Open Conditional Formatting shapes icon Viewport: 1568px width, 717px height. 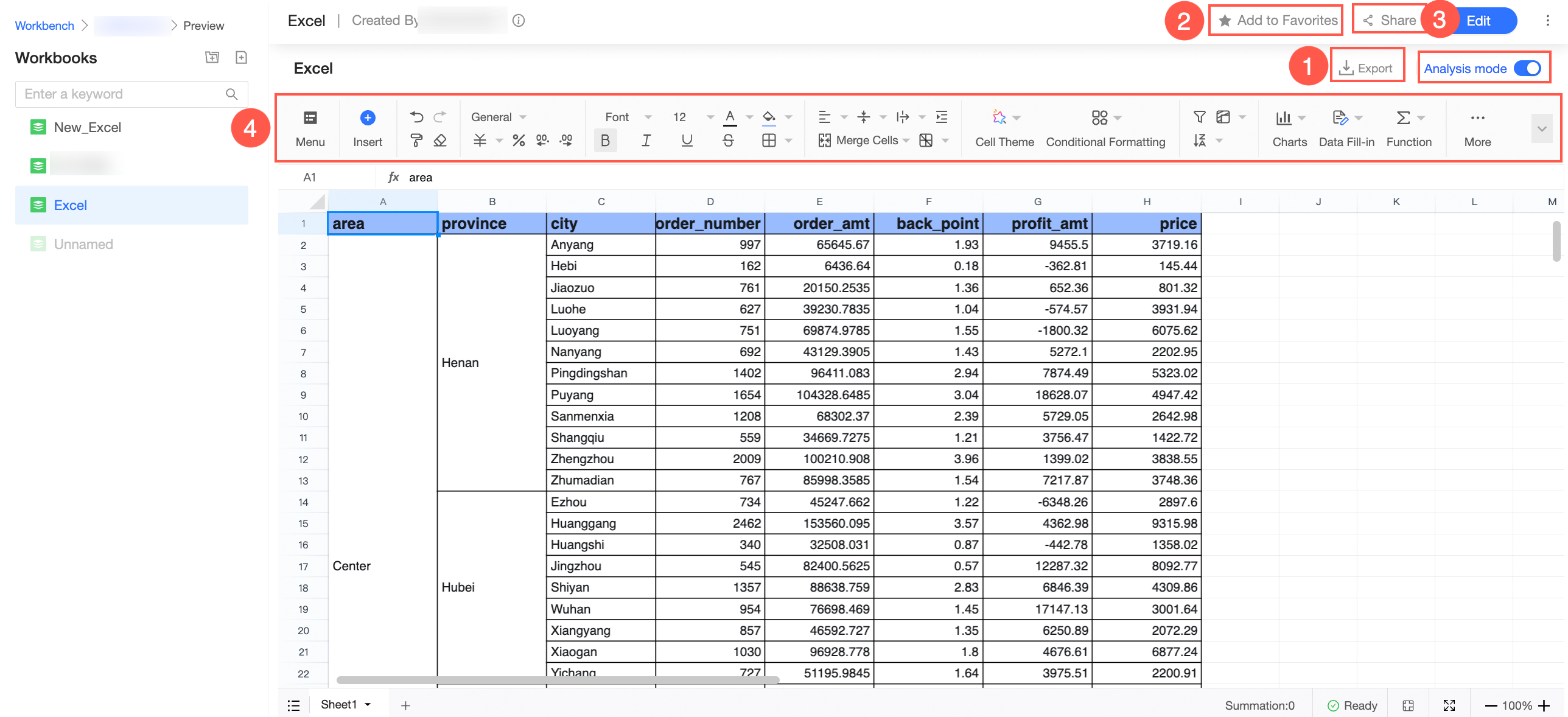(1099, 117)
